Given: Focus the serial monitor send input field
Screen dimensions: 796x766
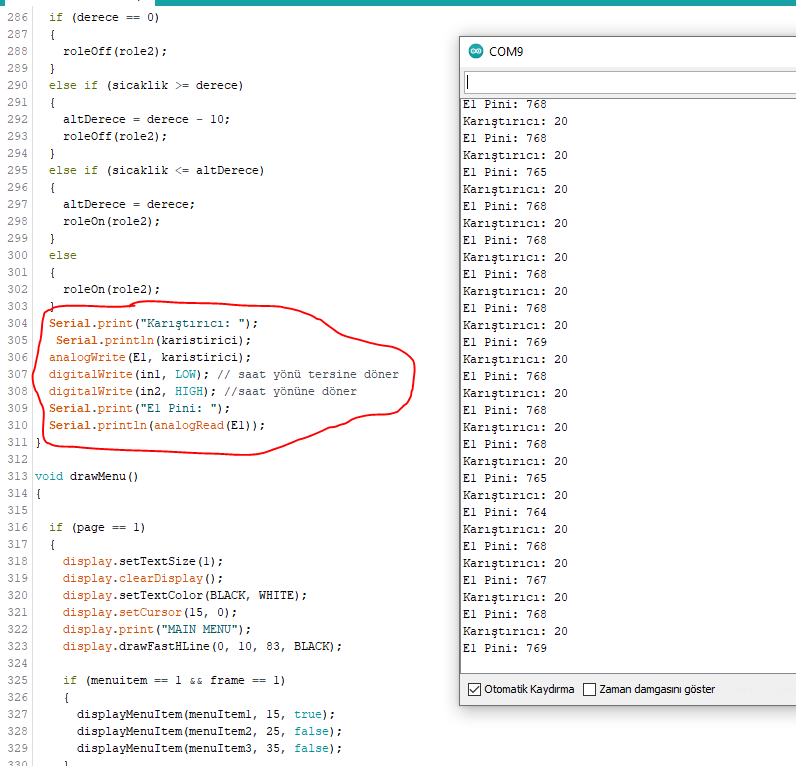Looking at the screenshot, I should [x=630, y=82].
